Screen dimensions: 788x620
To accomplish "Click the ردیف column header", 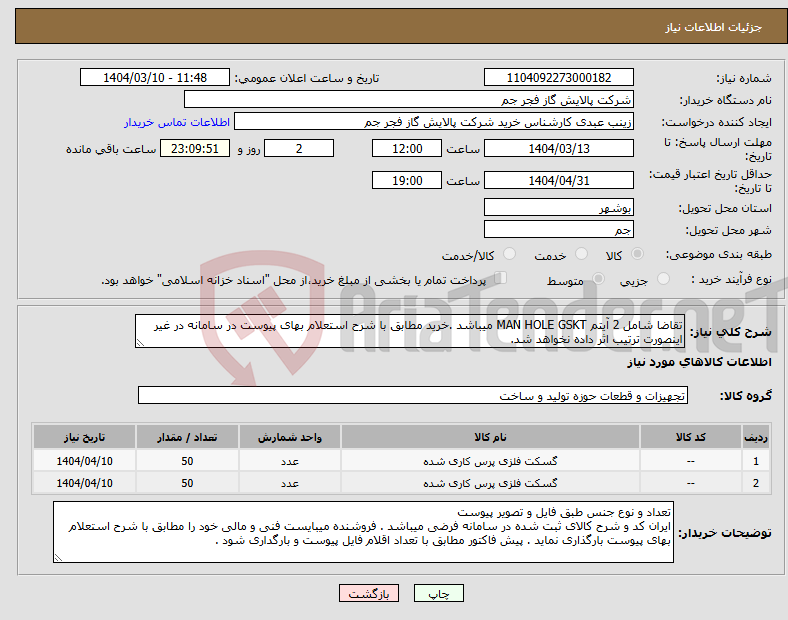I will coord(756,437).
